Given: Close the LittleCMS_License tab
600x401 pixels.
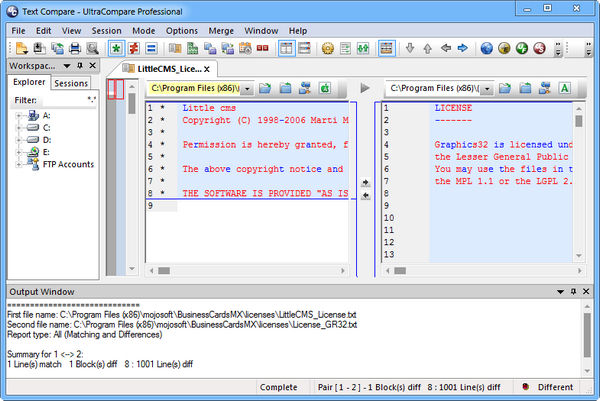Looking at the screenshot, I should [222, 68].
